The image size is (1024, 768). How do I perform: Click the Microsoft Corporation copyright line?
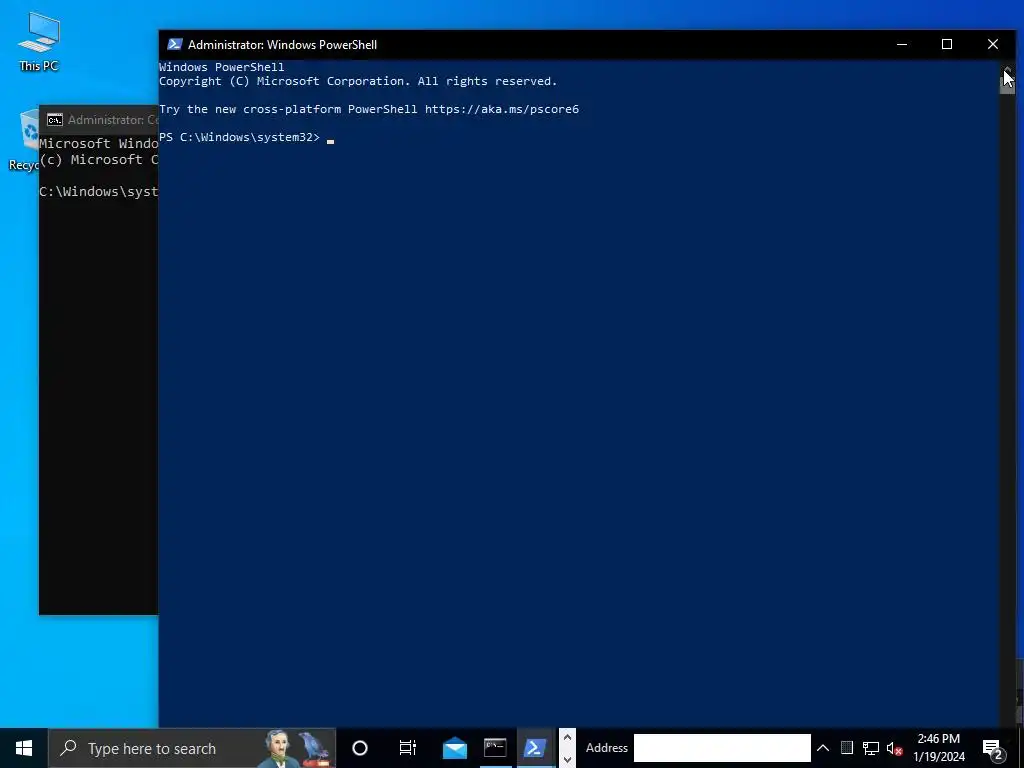click(x=358, y=82)
